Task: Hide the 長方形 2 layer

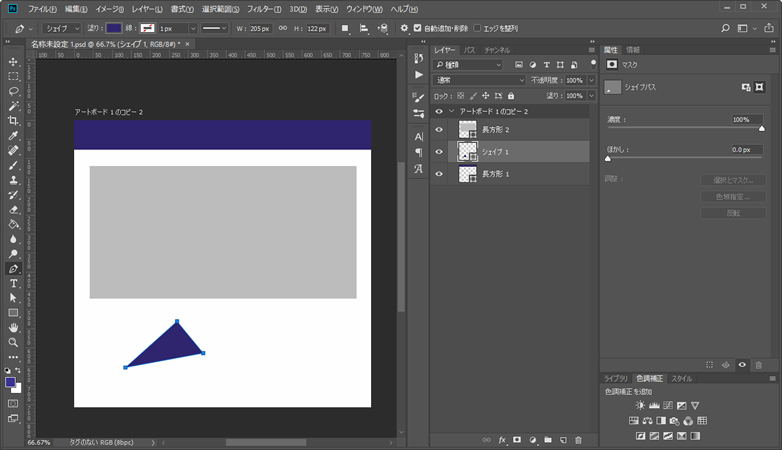Action: click(439, 130)
